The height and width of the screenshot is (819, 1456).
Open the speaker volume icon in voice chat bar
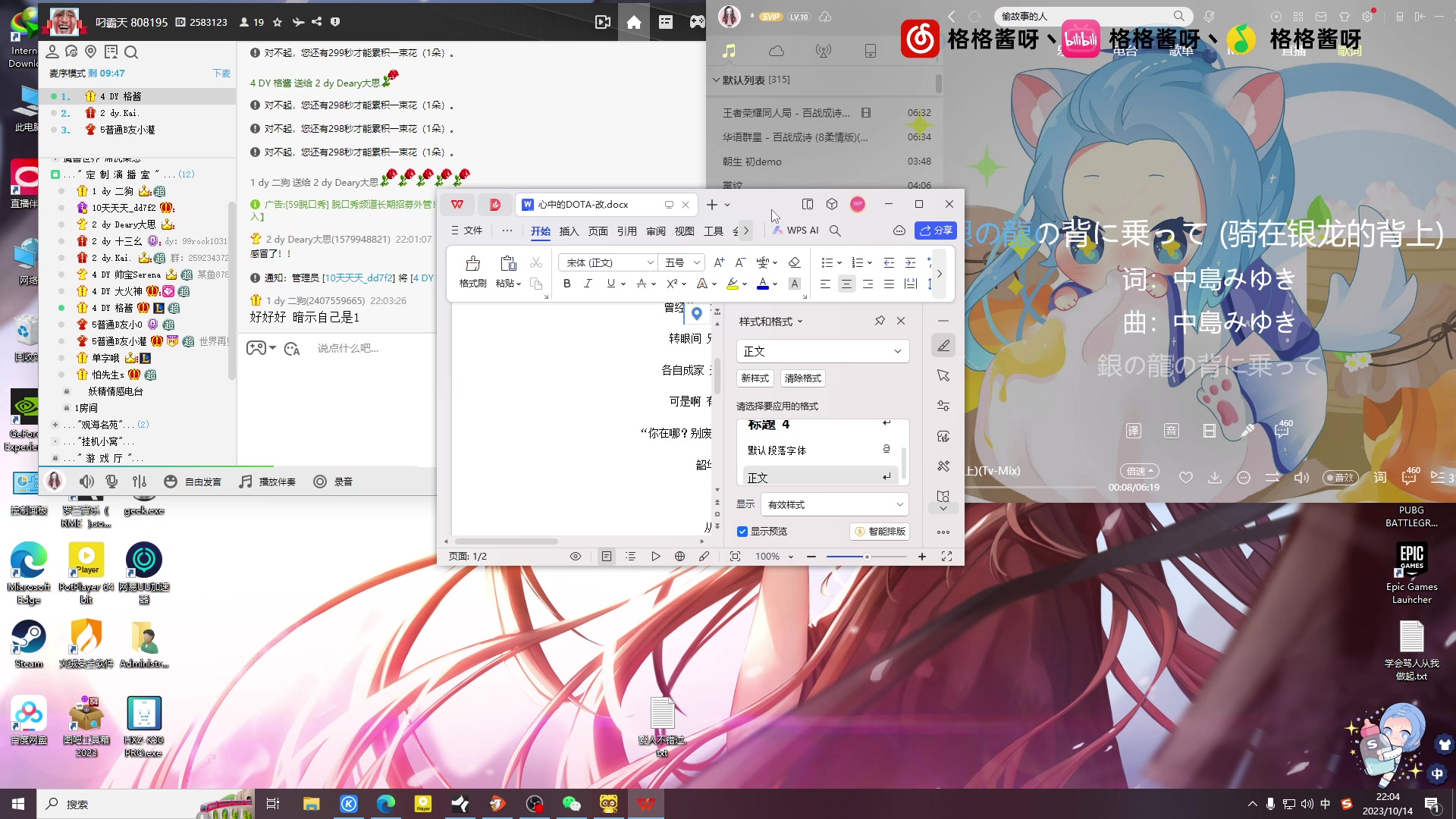pyautogui.click(x=86, y=482)
